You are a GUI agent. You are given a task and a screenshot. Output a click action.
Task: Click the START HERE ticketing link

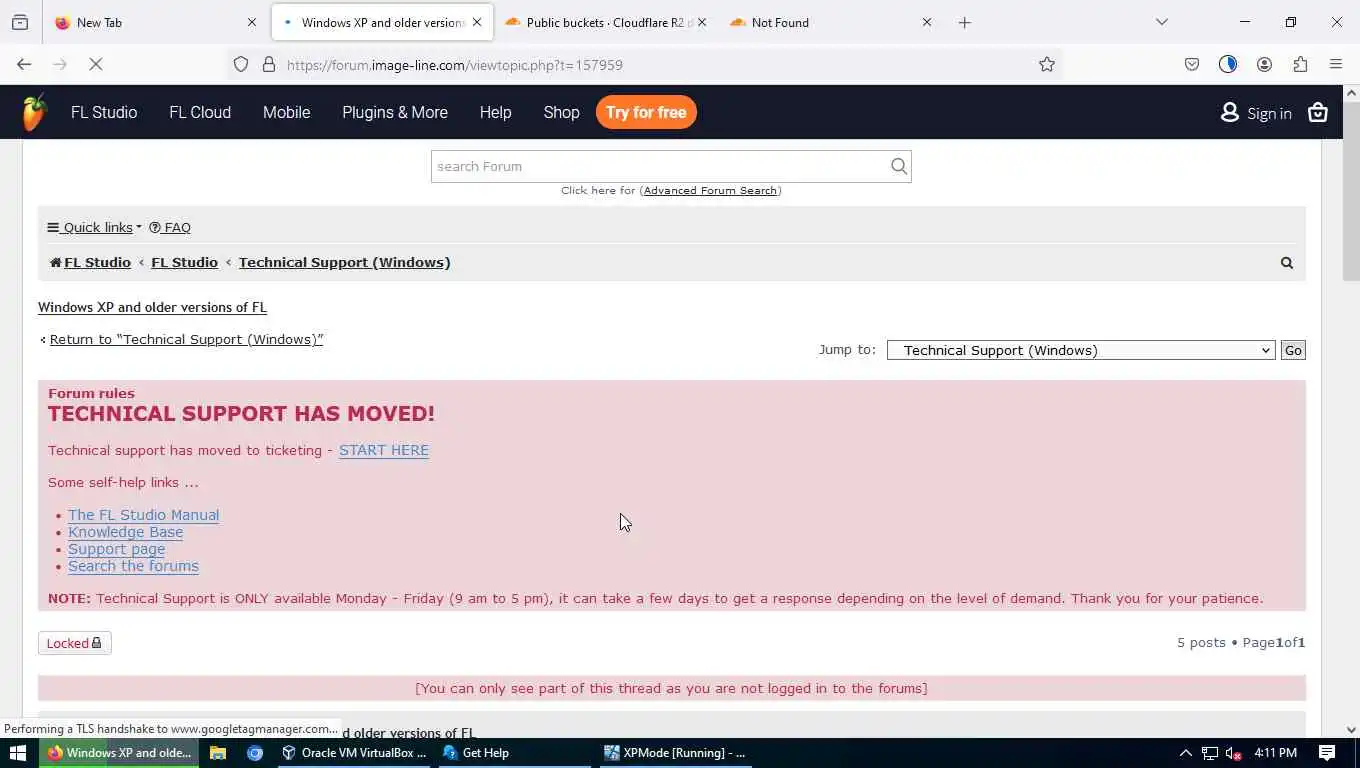click(x=384, y=450)
